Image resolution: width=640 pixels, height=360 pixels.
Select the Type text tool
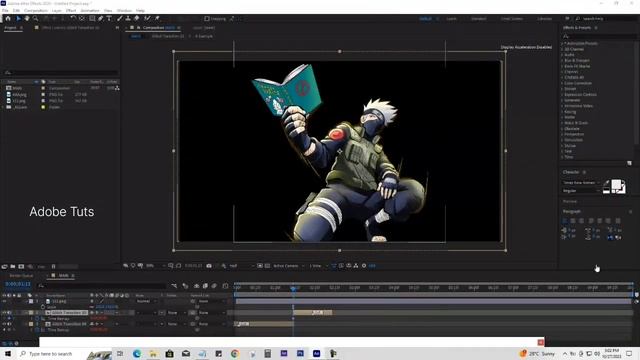click(109, 18)
